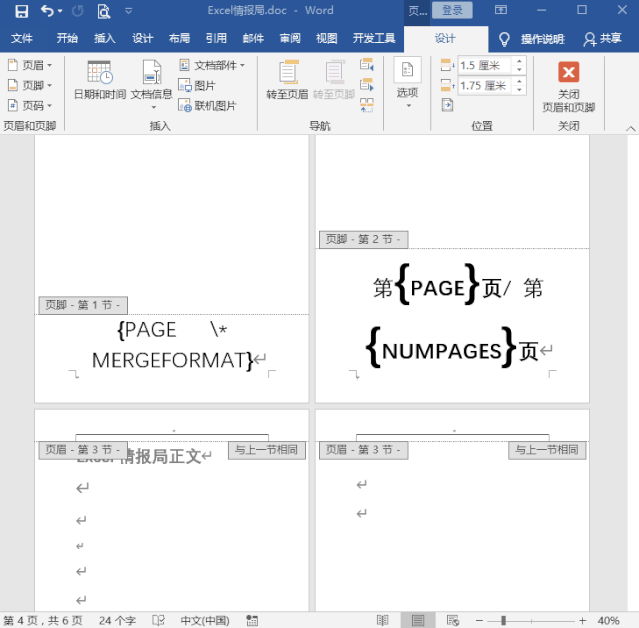639x628 pixels.
Task: Open the 布局 tab
Action: (179, 38)
